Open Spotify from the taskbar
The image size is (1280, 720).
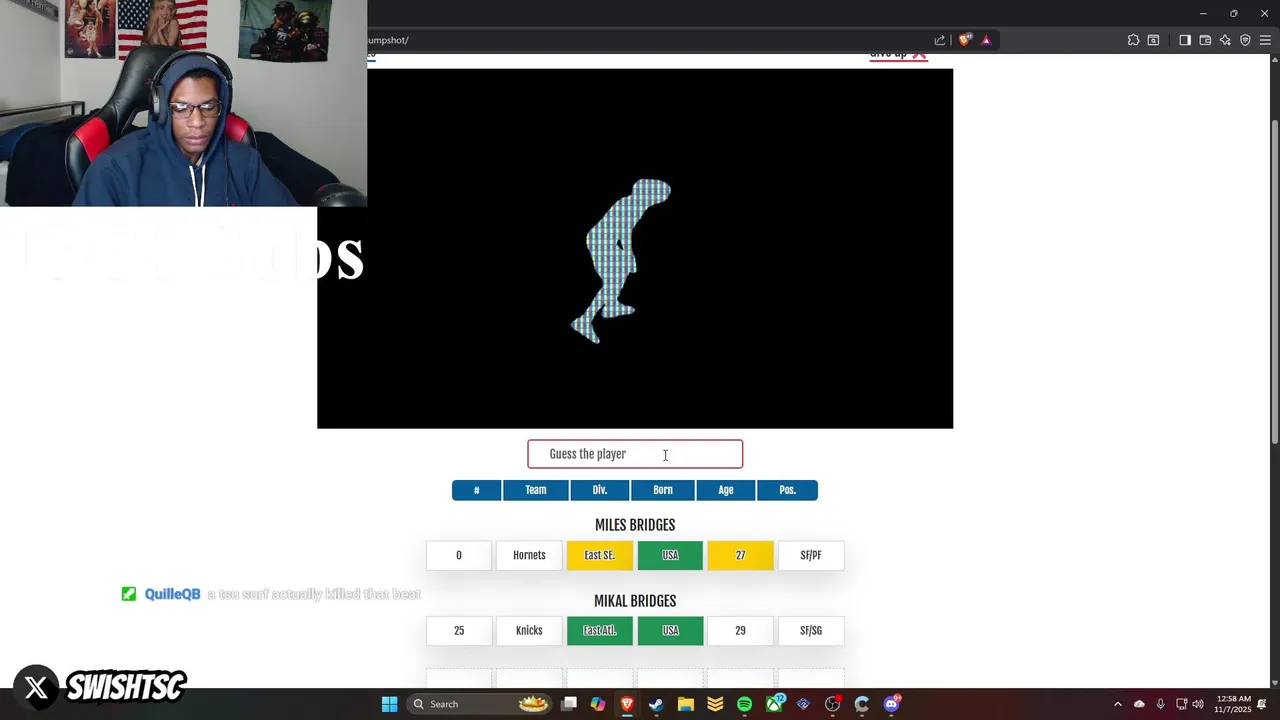(x=744, y=704)
